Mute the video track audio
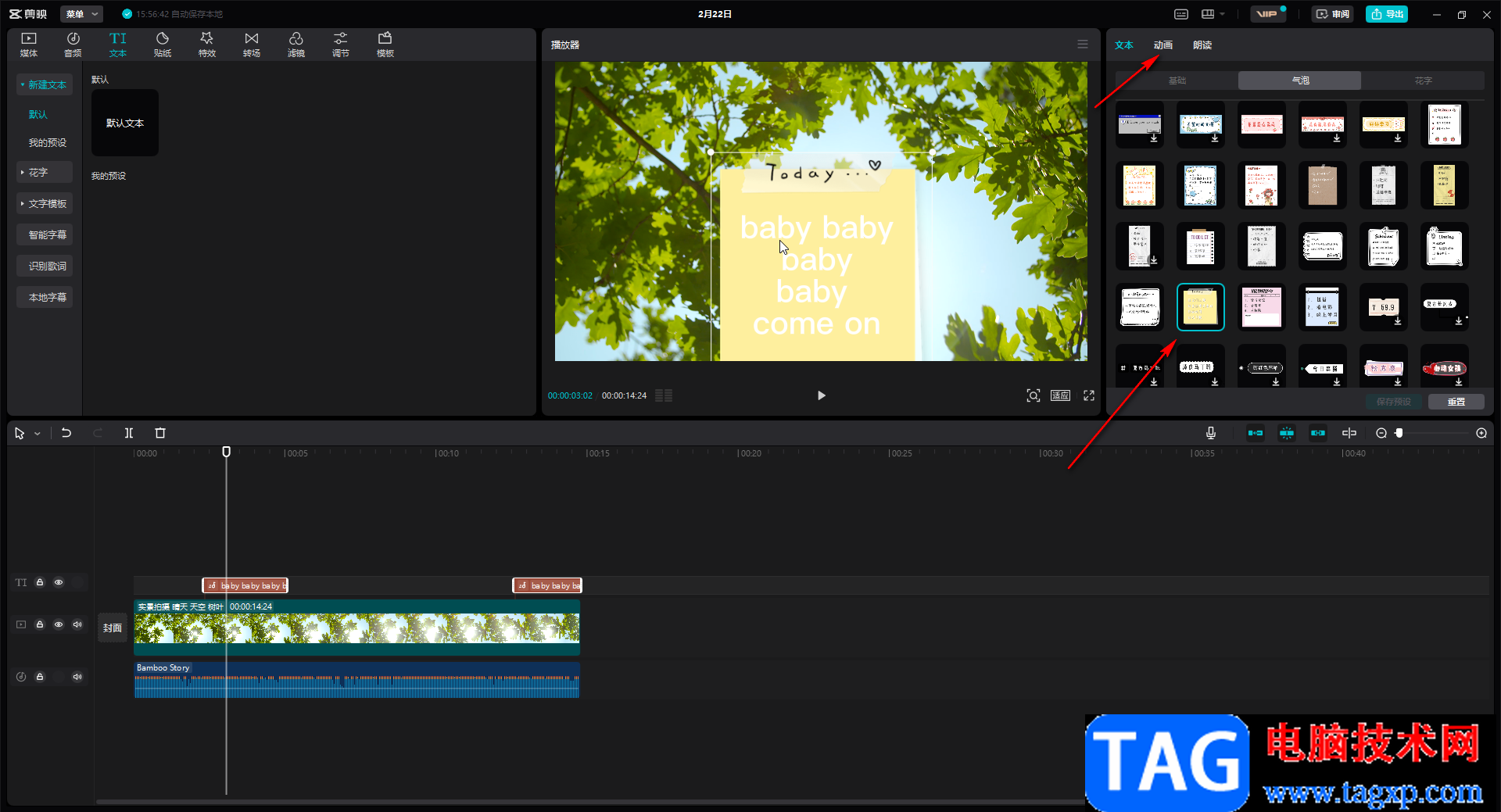1501x812 pixels. click(x=77, y=624)
